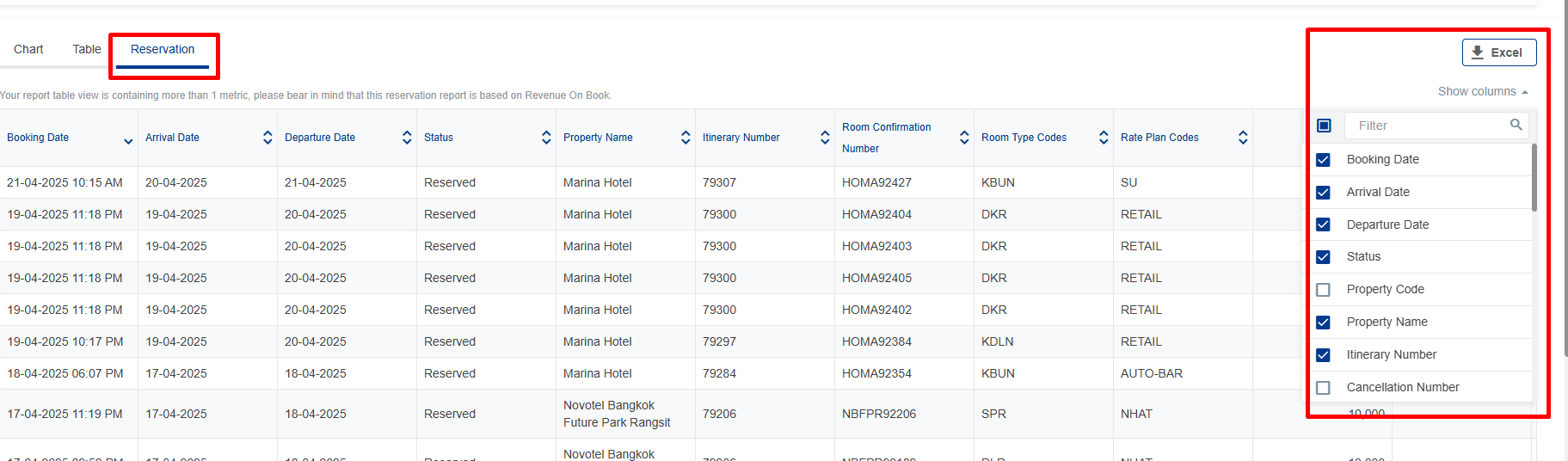Viewport: 1568px width, 461px height.
Task: Sort the Status column
Action: tap(546, 138)
